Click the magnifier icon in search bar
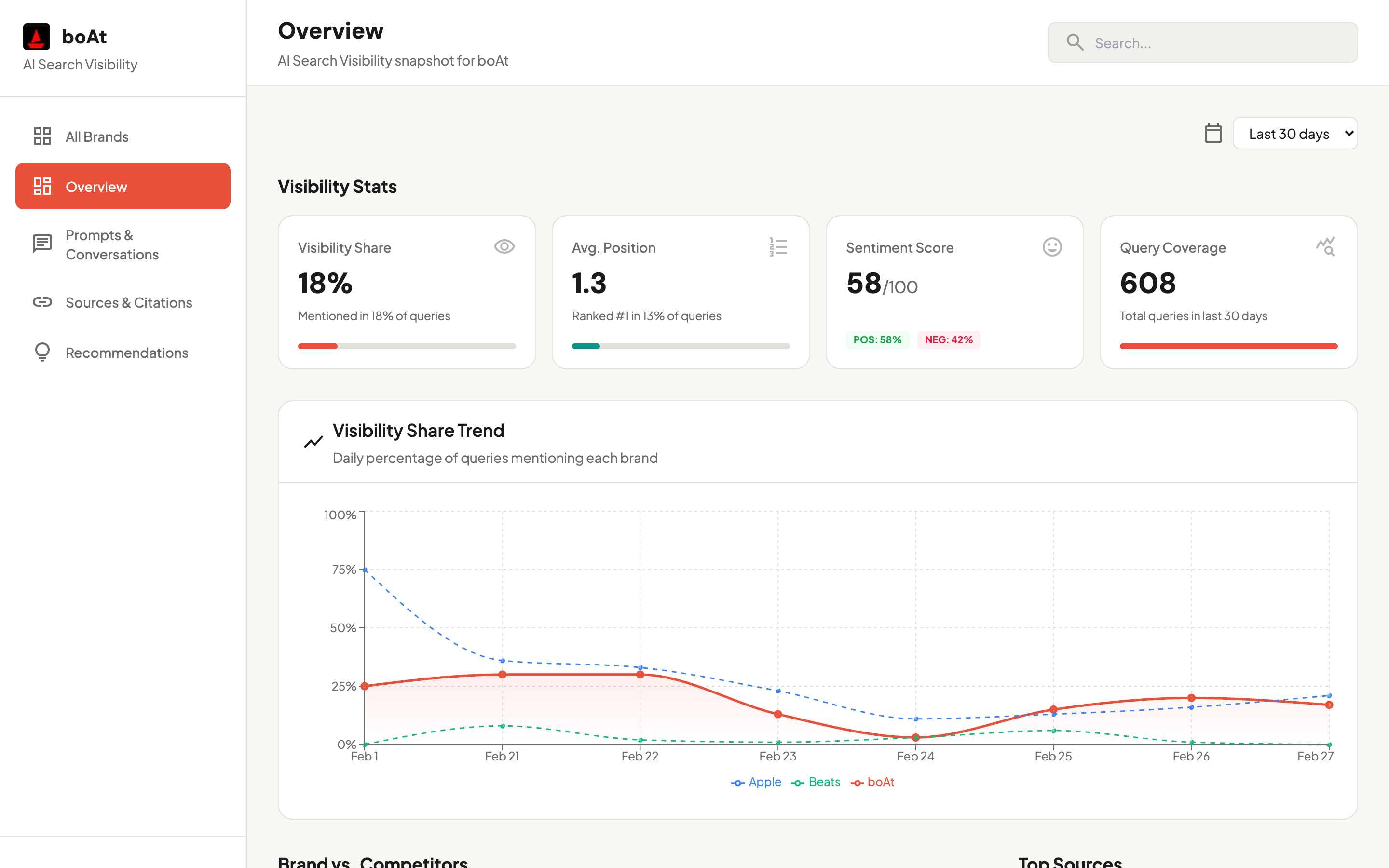 [1075, 43]
